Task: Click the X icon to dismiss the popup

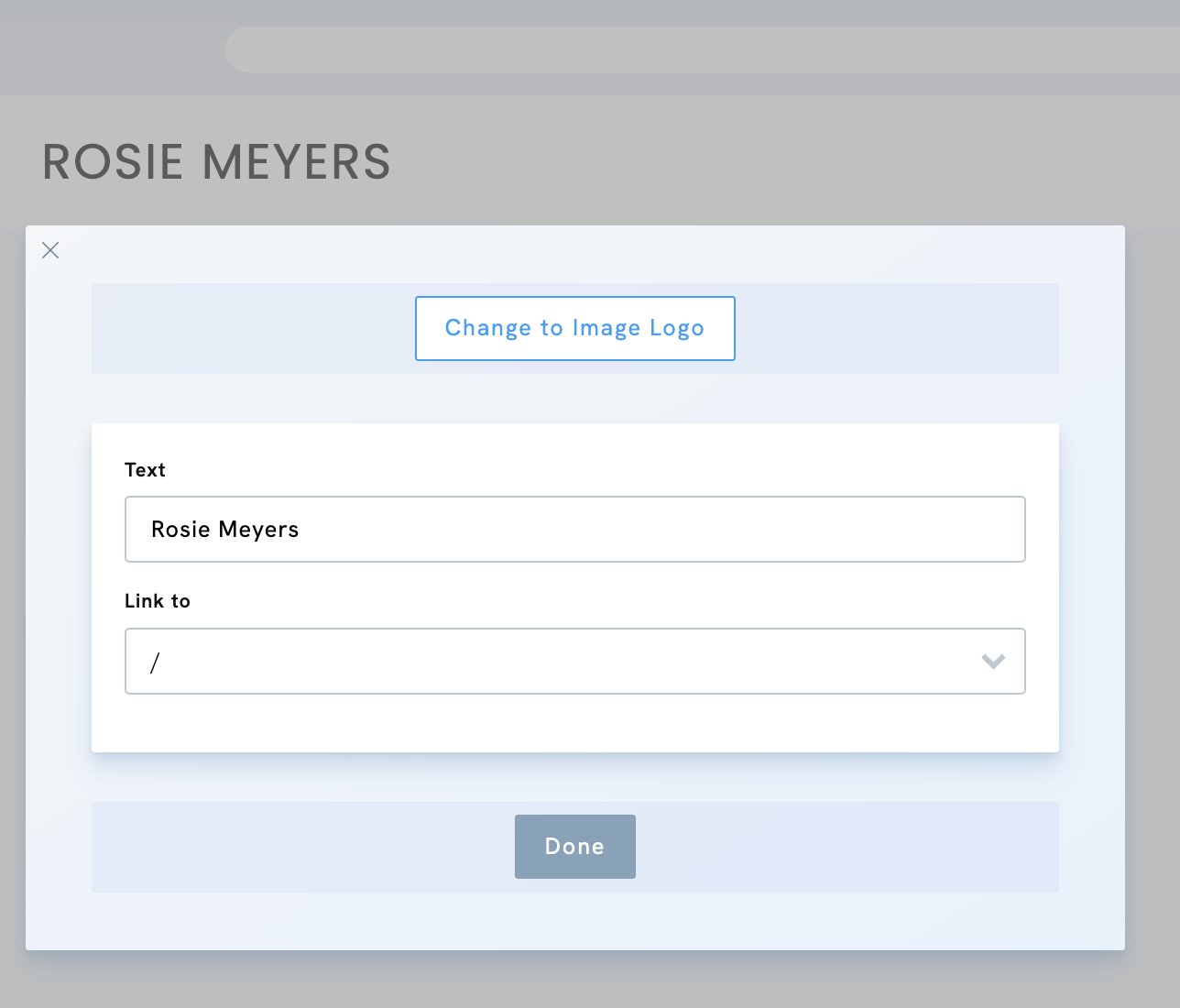Action: (49, 249)
